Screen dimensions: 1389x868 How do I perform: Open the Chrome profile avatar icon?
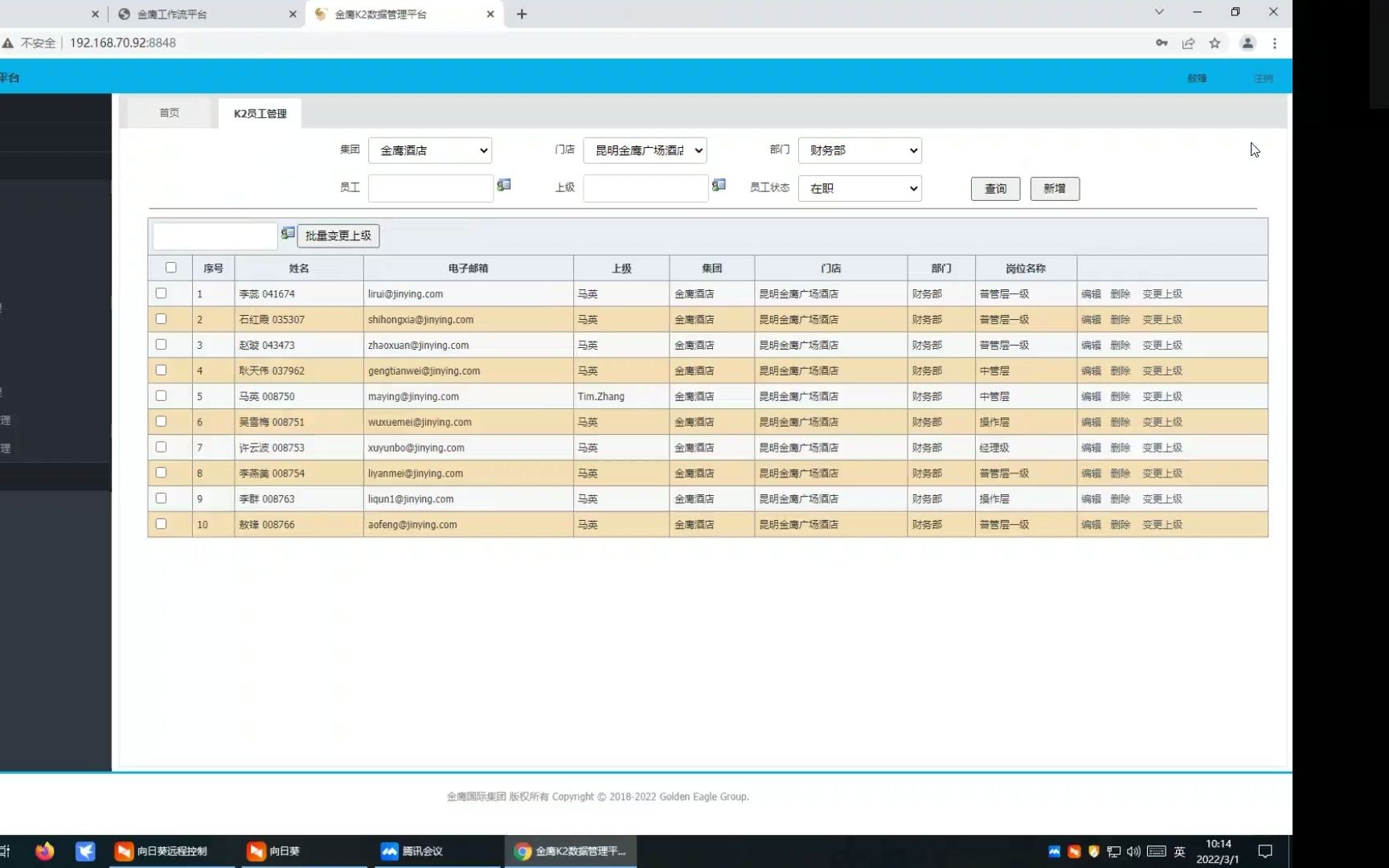[x=1248, y=43]
